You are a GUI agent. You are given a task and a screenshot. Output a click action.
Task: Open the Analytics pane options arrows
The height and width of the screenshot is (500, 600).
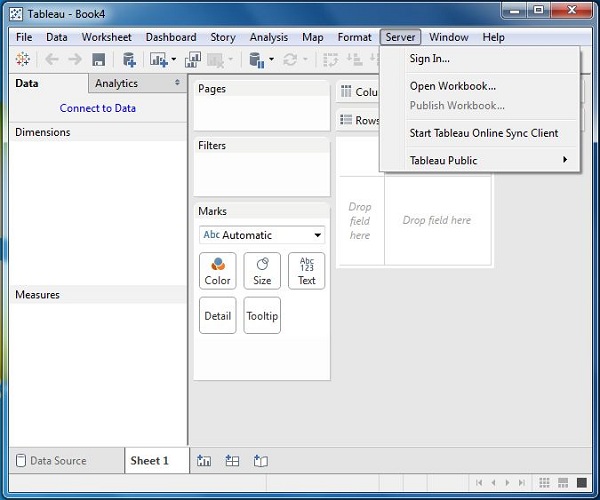click(178, 84)
